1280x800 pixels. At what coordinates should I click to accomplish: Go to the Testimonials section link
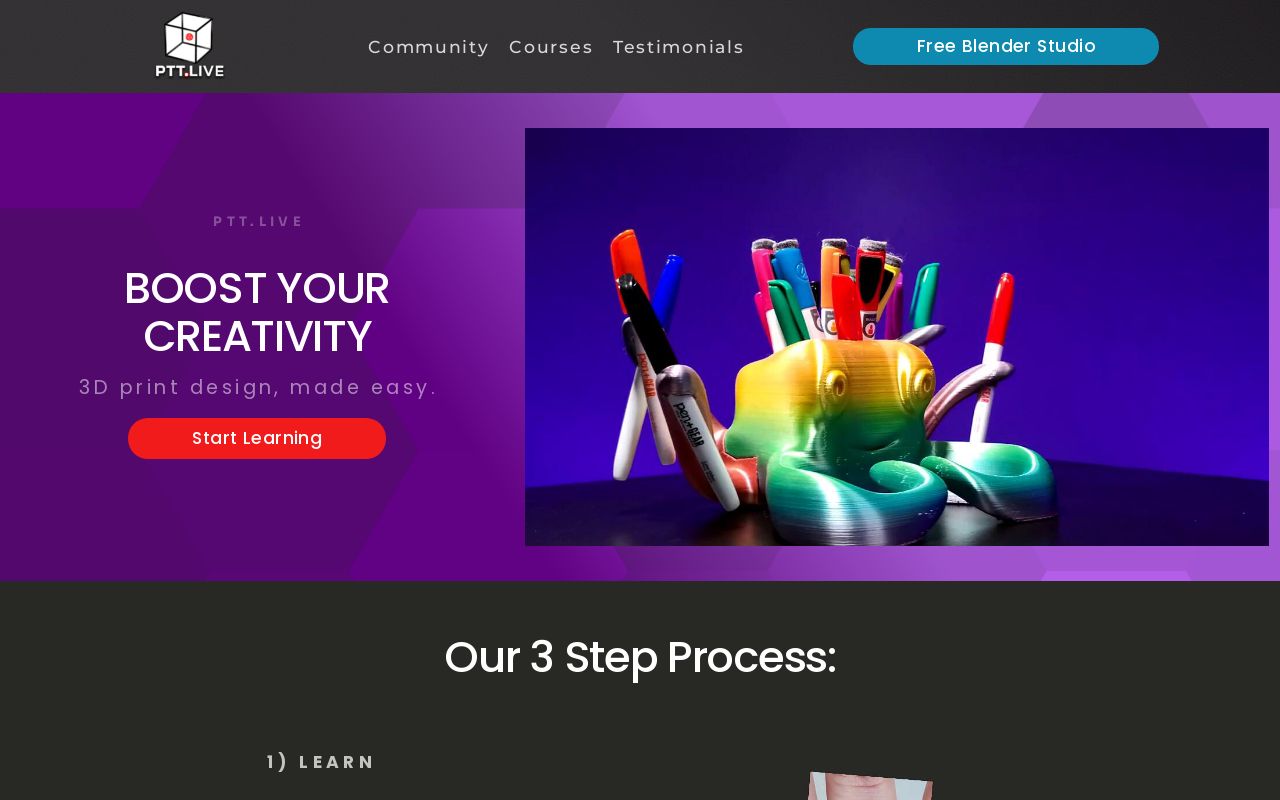coord(678,47)
